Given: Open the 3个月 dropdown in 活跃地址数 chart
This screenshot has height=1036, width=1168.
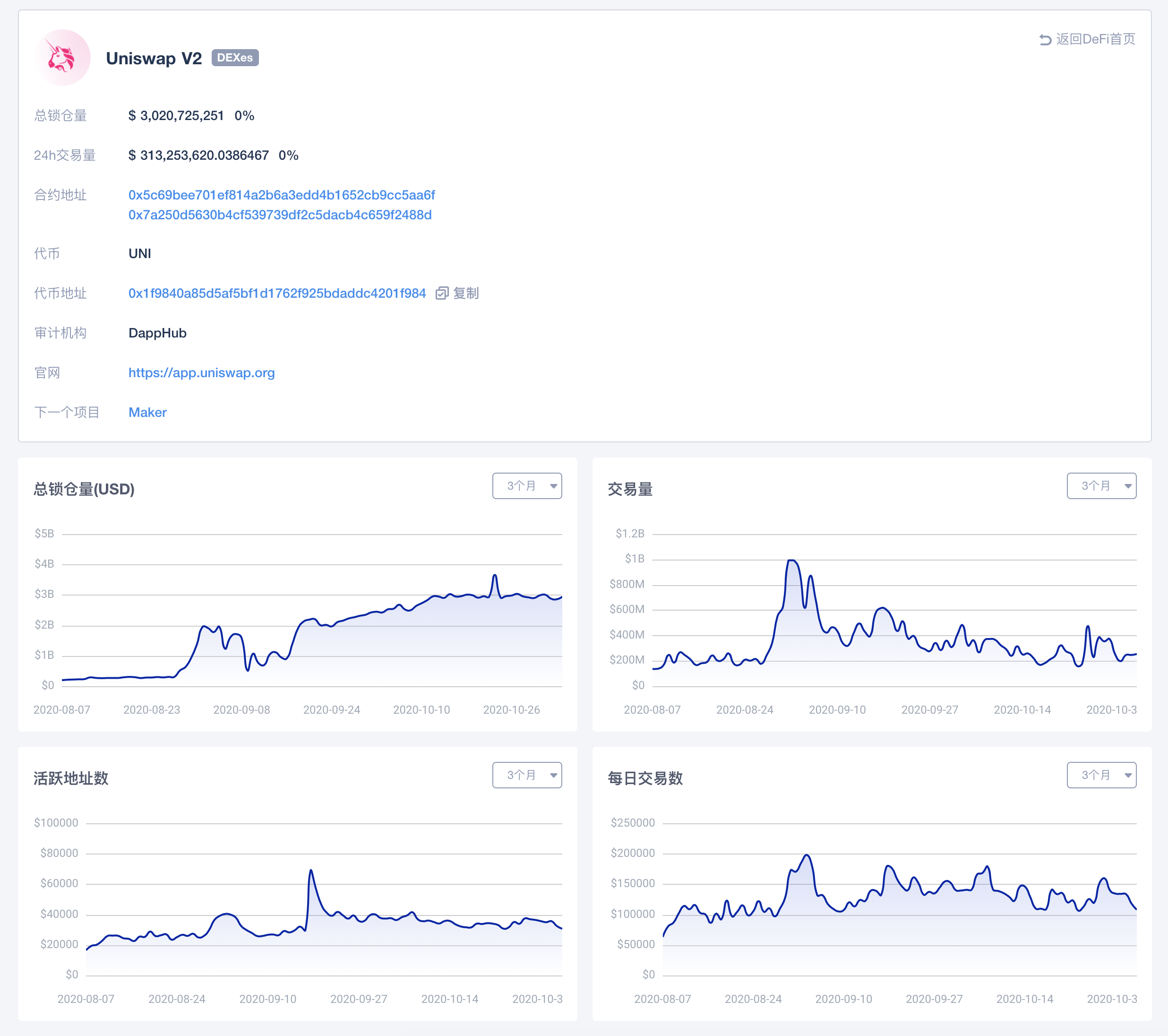Looking at the screenshot, I should (527, 775).
